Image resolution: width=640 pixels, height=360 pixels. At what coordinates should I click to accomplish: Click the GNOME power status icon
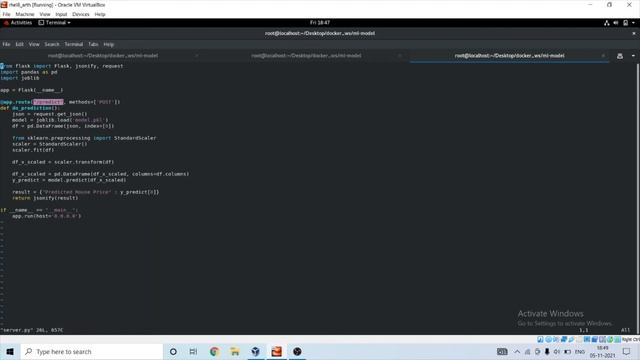click(625, 23)
